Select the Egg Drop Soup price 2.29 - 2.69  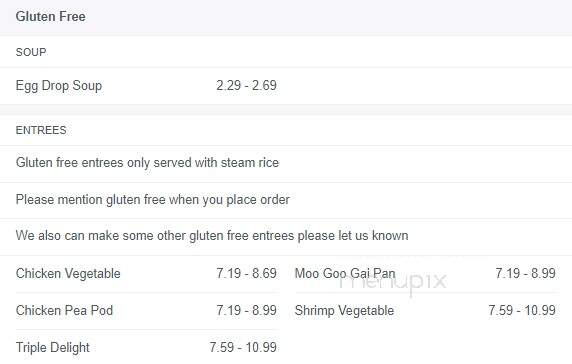[x=246, y=86]
